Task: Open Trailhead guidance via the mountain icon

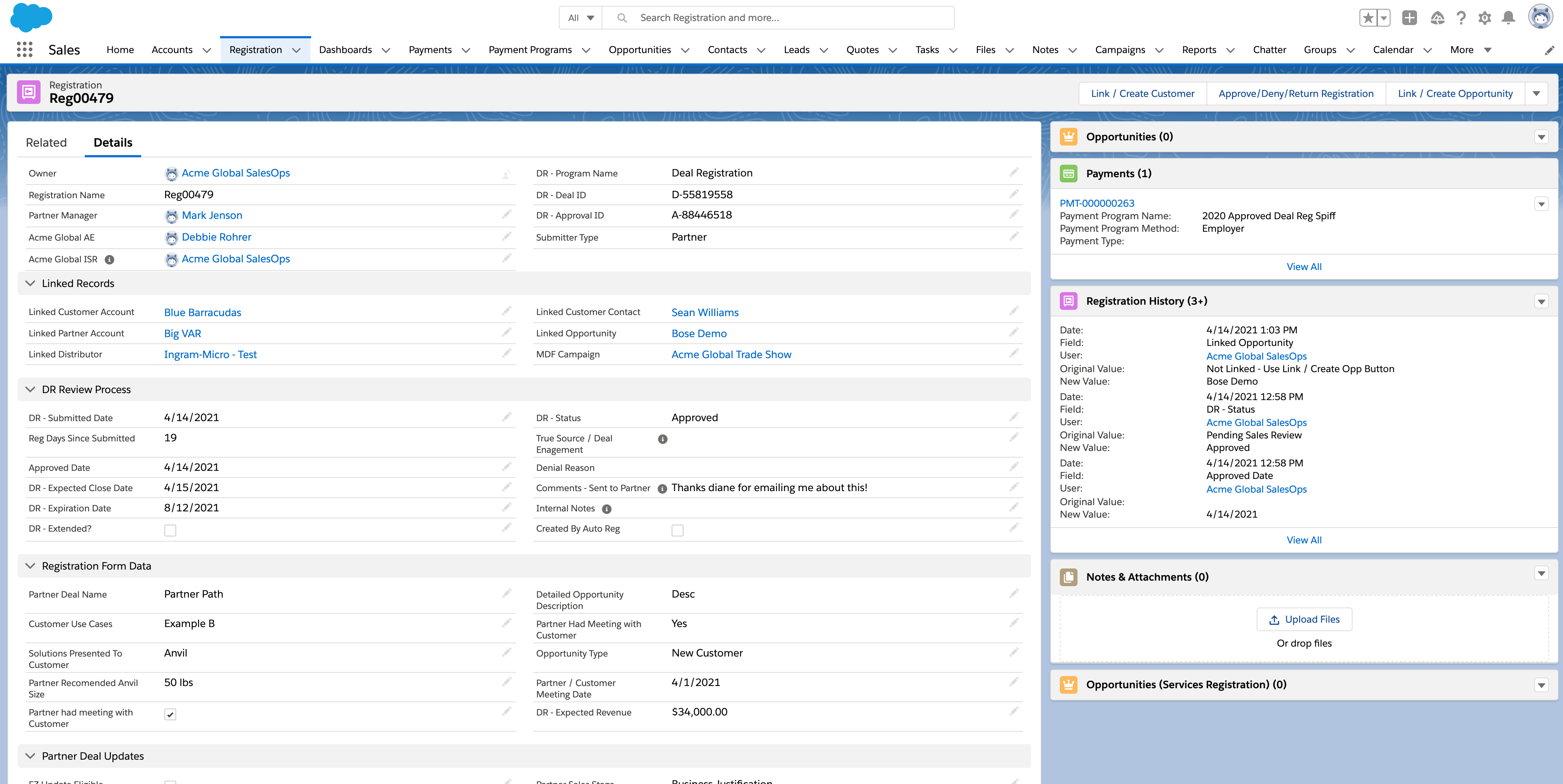Action: click(1437, 18)
